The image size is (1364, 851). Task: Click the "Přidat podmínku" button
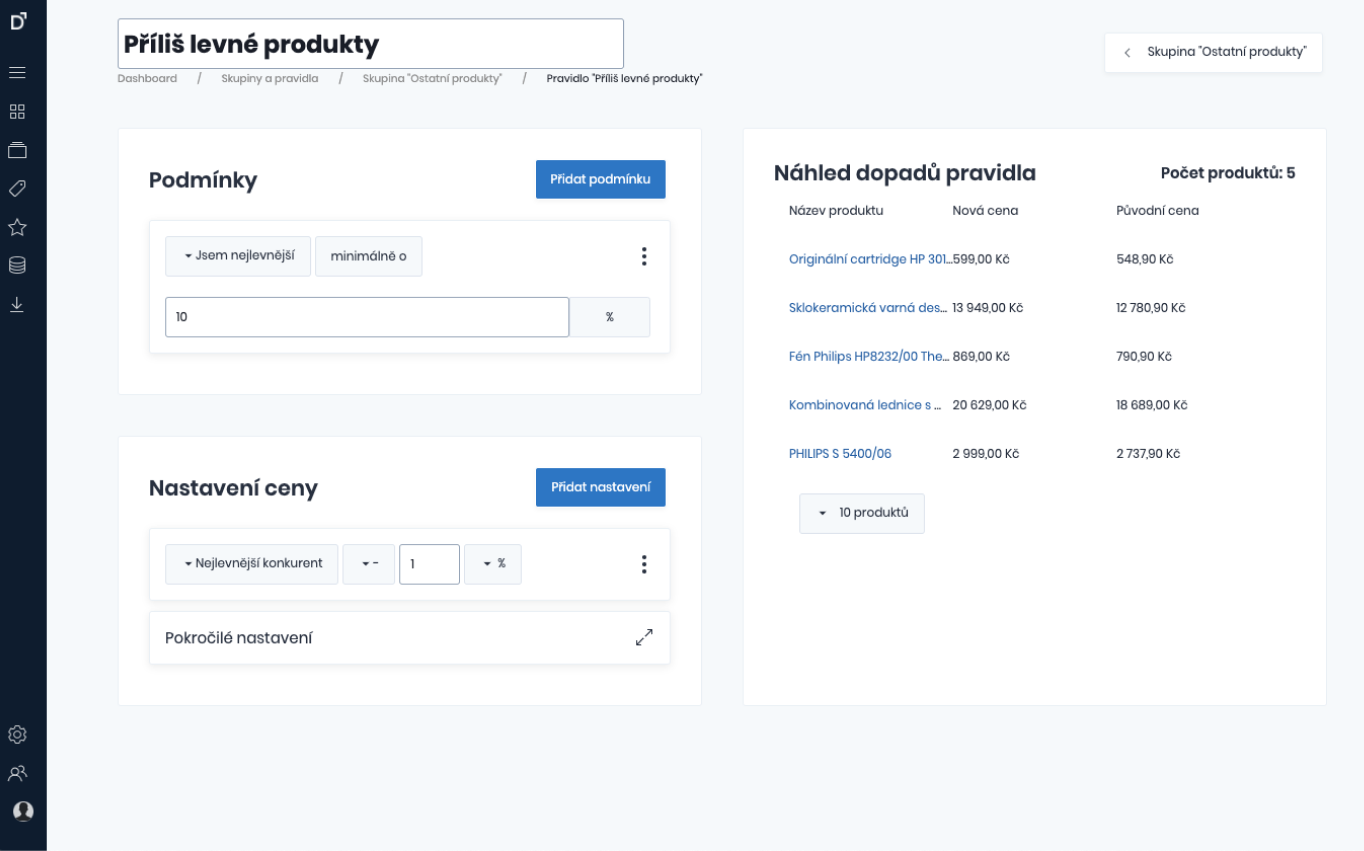[x=600, y=179]
